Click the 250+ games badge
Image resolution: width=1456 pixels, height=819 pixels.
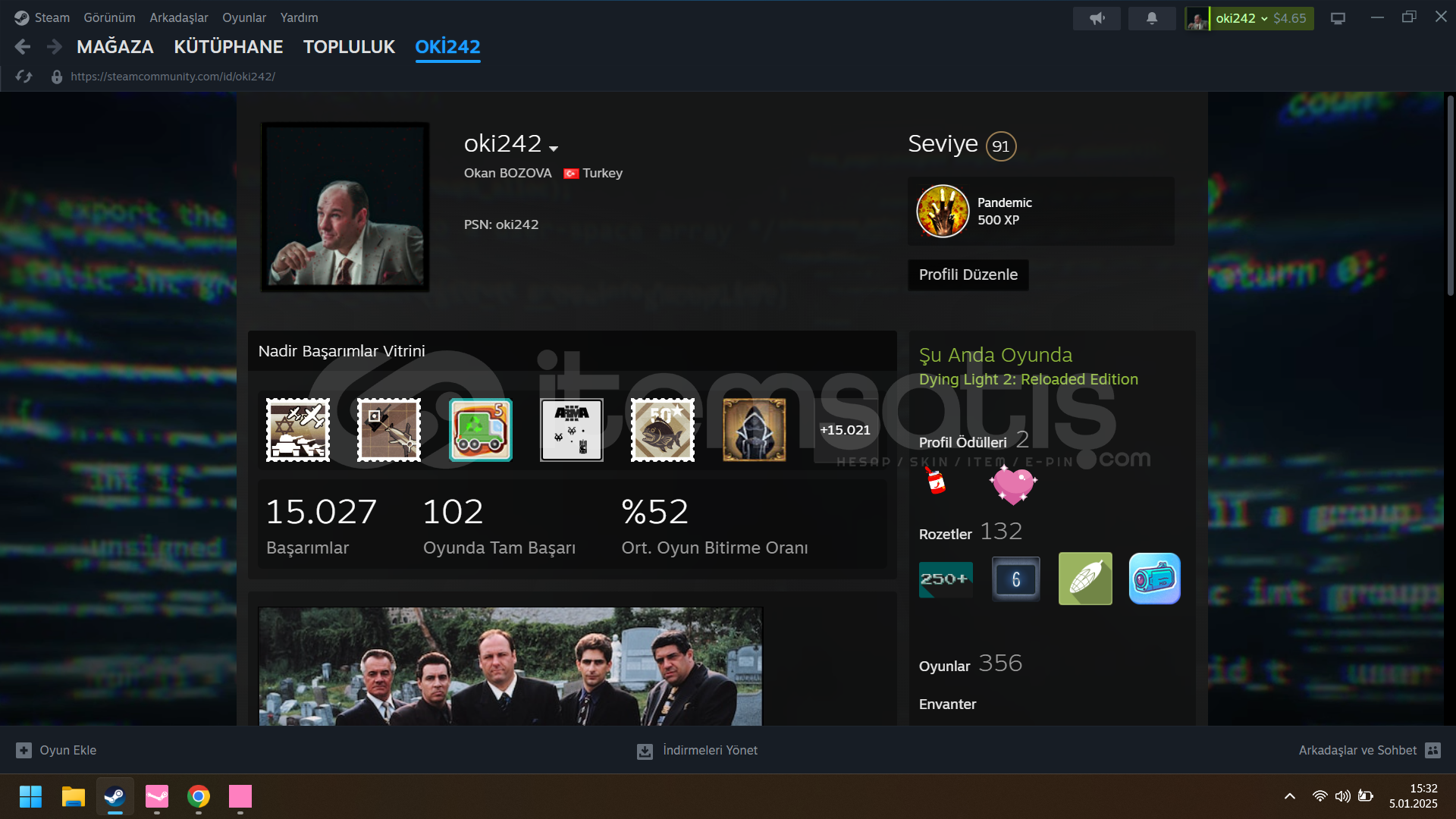[946, 579]
